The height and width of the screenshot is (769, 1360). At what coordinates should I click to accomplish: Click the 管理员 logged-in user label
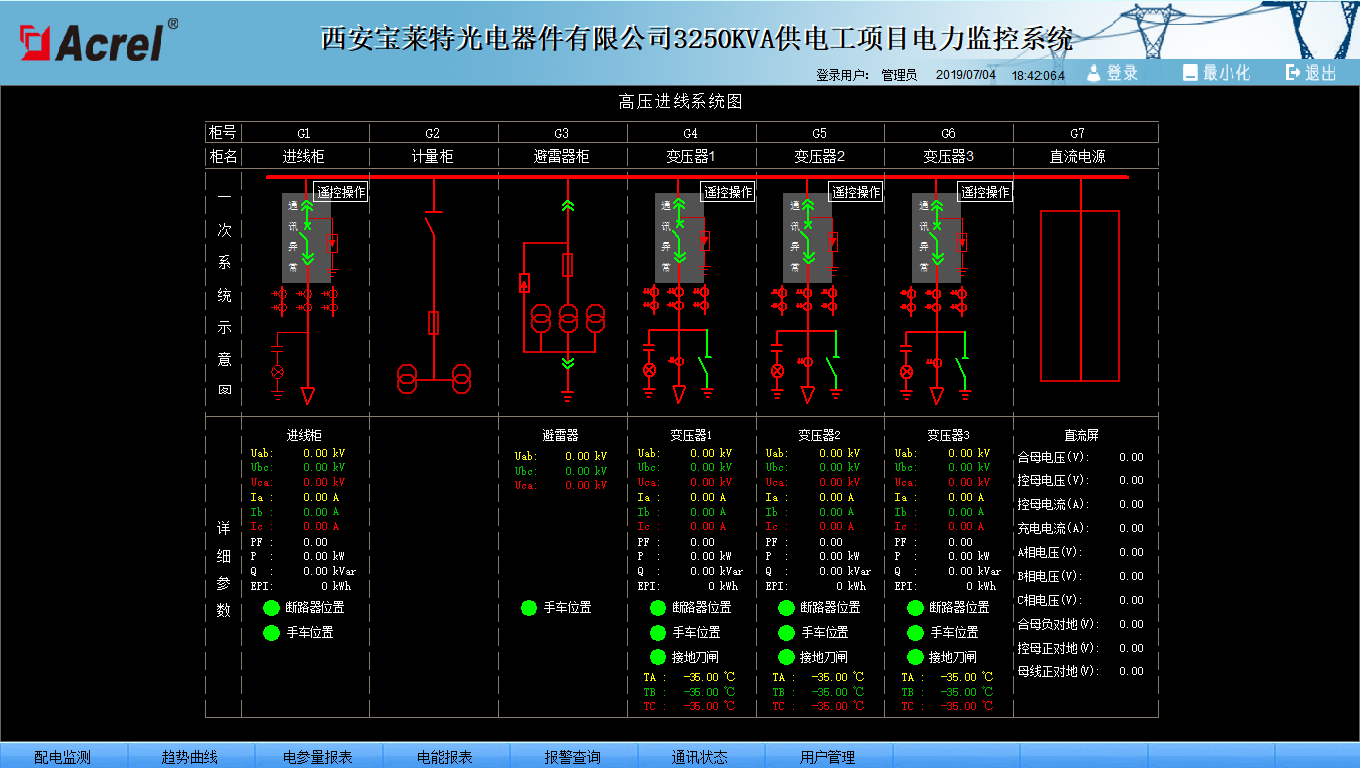tap(899, 75)
